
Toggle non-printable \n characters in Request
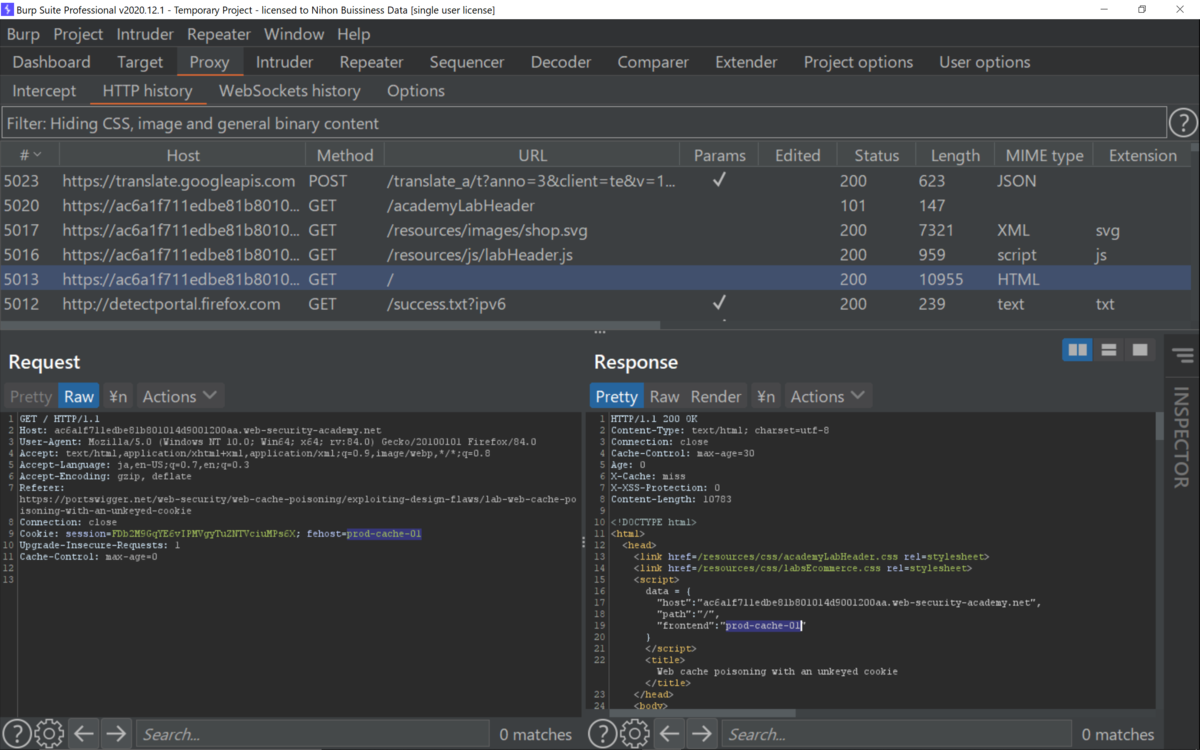click(x=118, y=396)
